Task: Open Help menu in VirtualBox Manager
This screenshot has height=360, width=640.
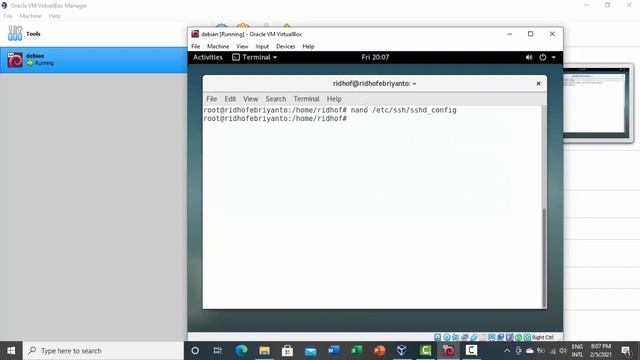Action: 54,16
